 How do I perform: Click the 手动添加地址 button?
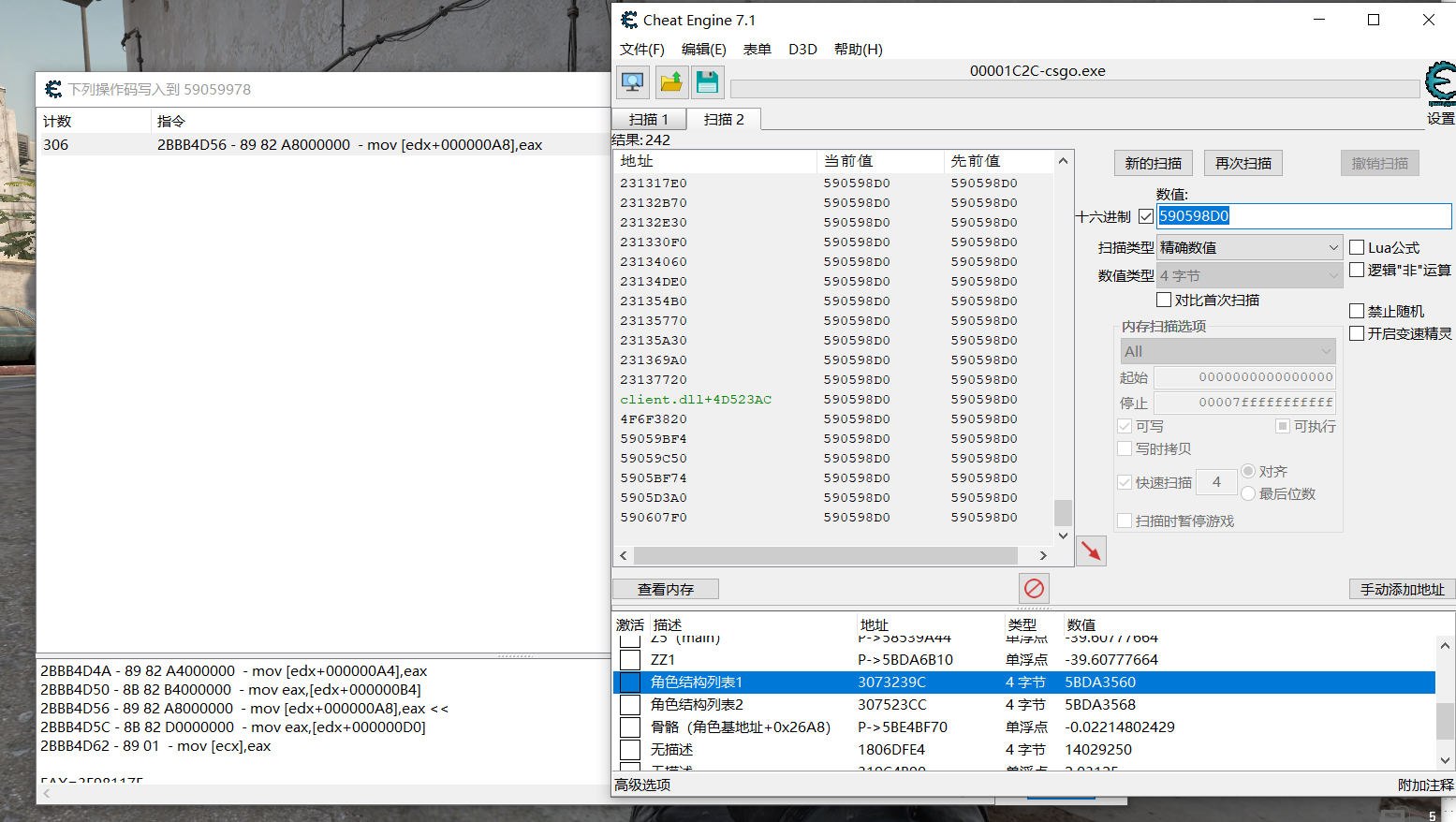(1402, 589)
